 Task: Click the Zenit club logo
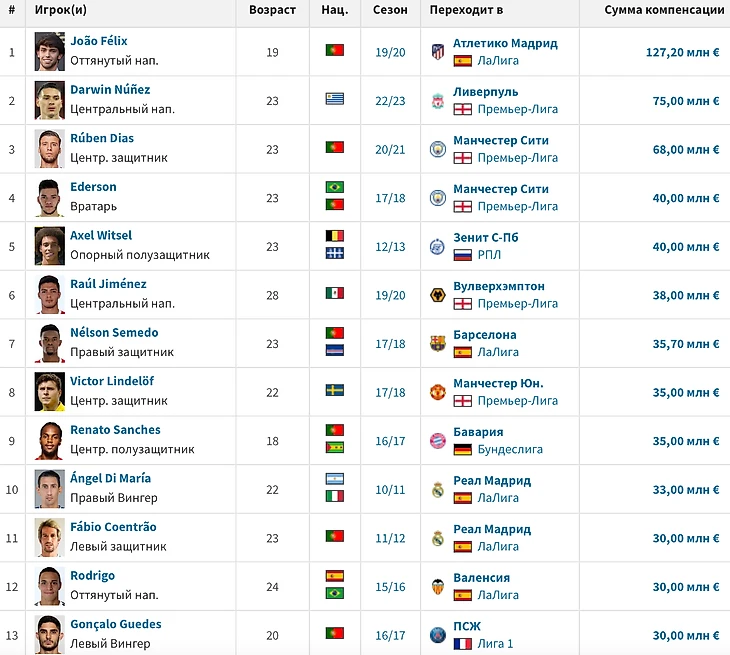pos(438,246)
